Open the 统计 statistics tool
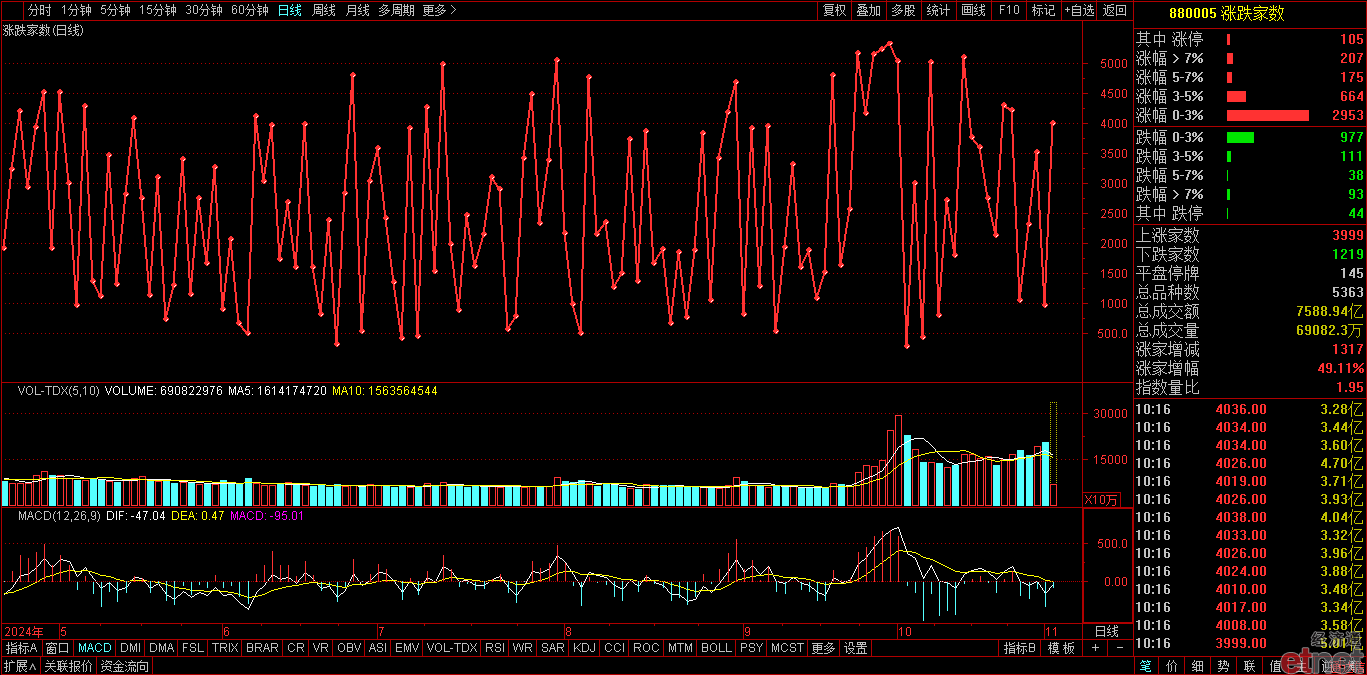 click(938, 10)
